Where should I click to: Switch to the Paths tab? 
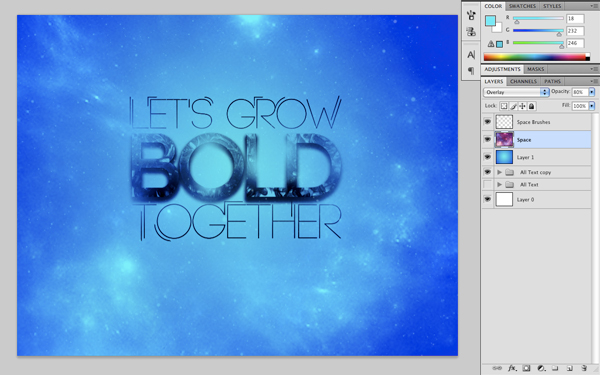552,82
